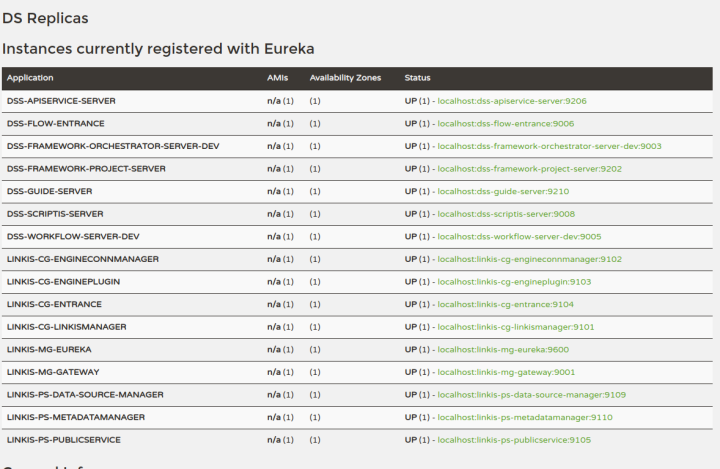
Task: Open the localhost:dss-flow-entrance:9006 link
Action: pyautogui.click(x=506, y=124)
